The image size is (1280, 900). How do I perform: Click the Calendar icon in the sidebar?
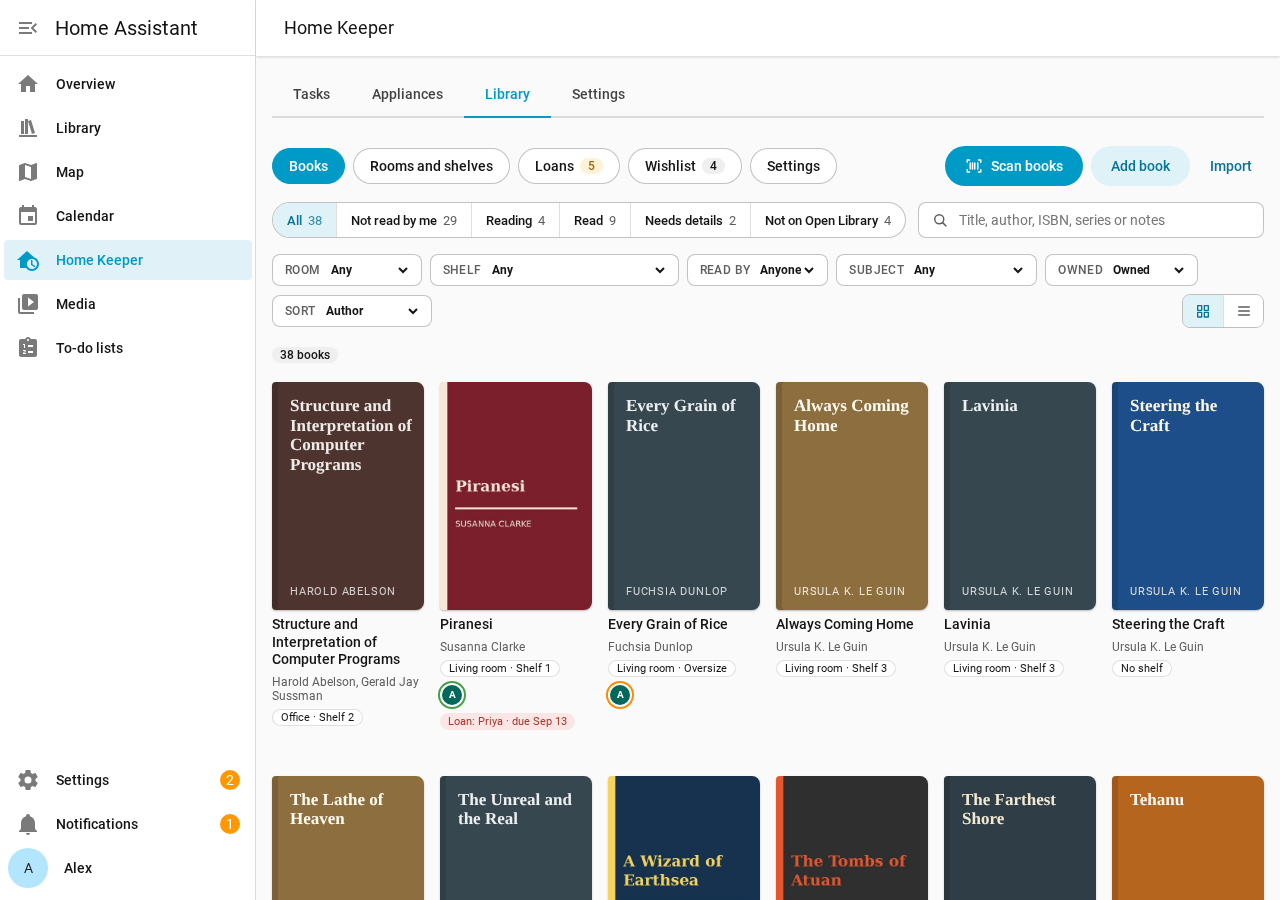point(28,216)
